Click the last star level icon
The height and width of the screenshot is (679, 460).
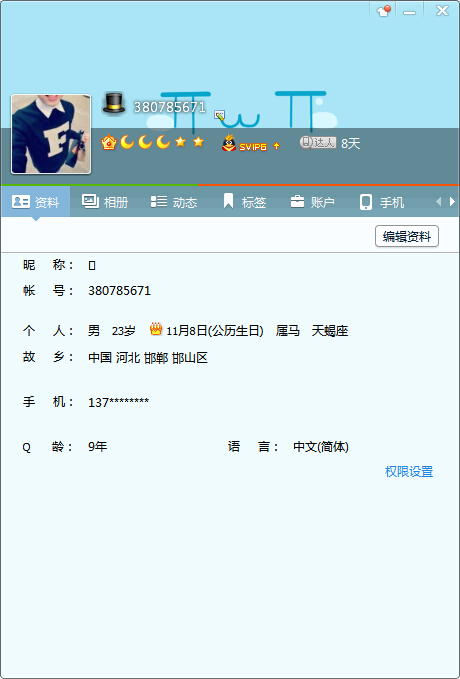pos(198,142)
